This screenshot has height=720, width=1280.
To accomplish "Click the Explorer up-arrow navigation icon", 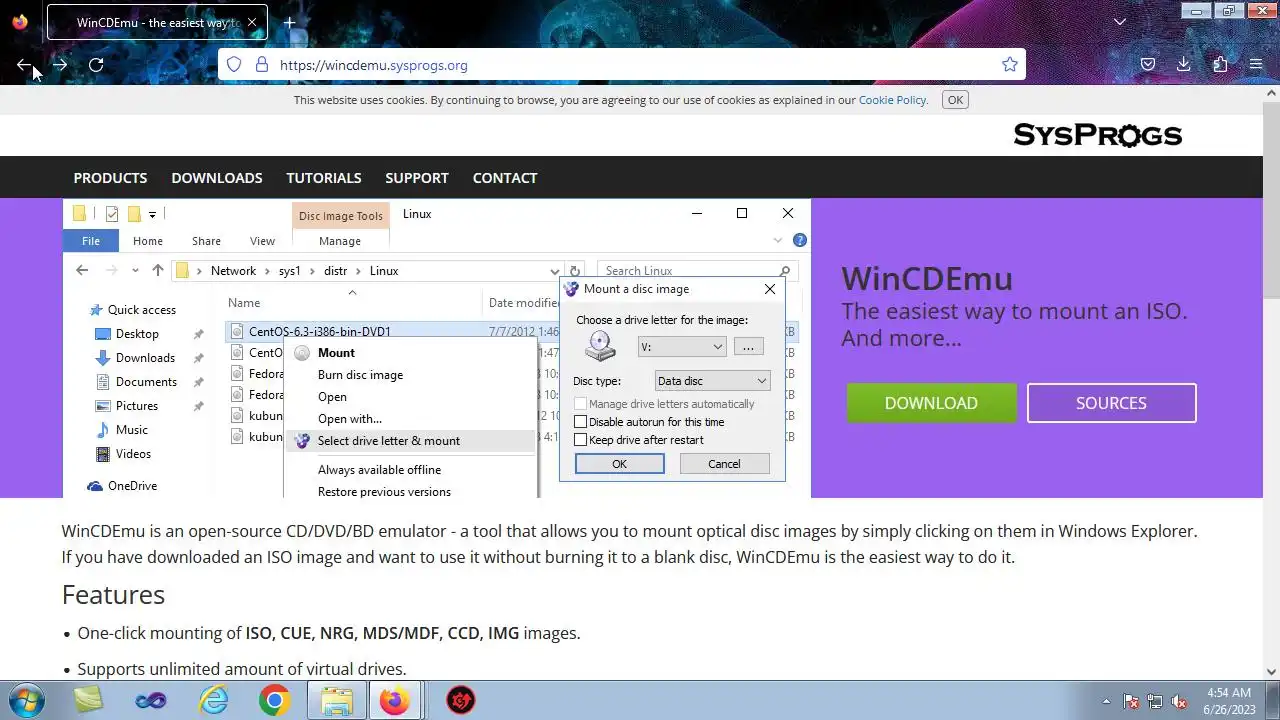I will pos(157,271).
